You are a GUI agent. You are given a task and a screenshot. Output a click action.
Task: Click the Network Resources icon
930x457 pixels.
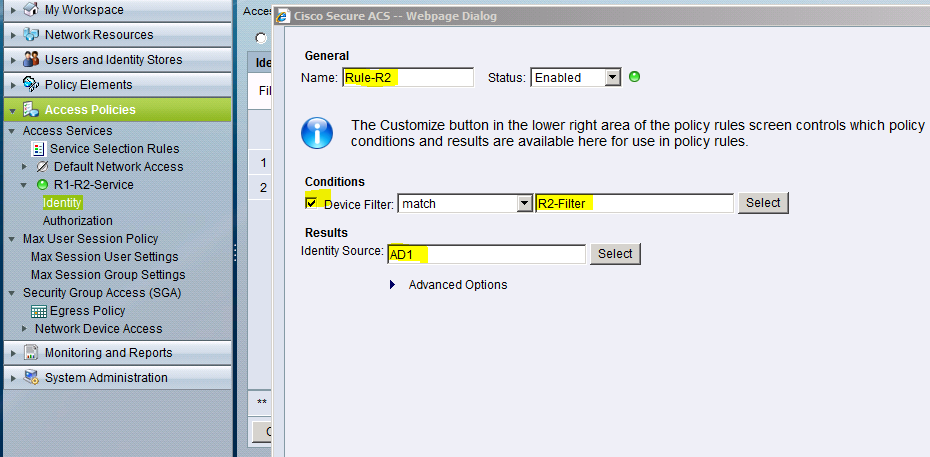(x=31, y=35)
